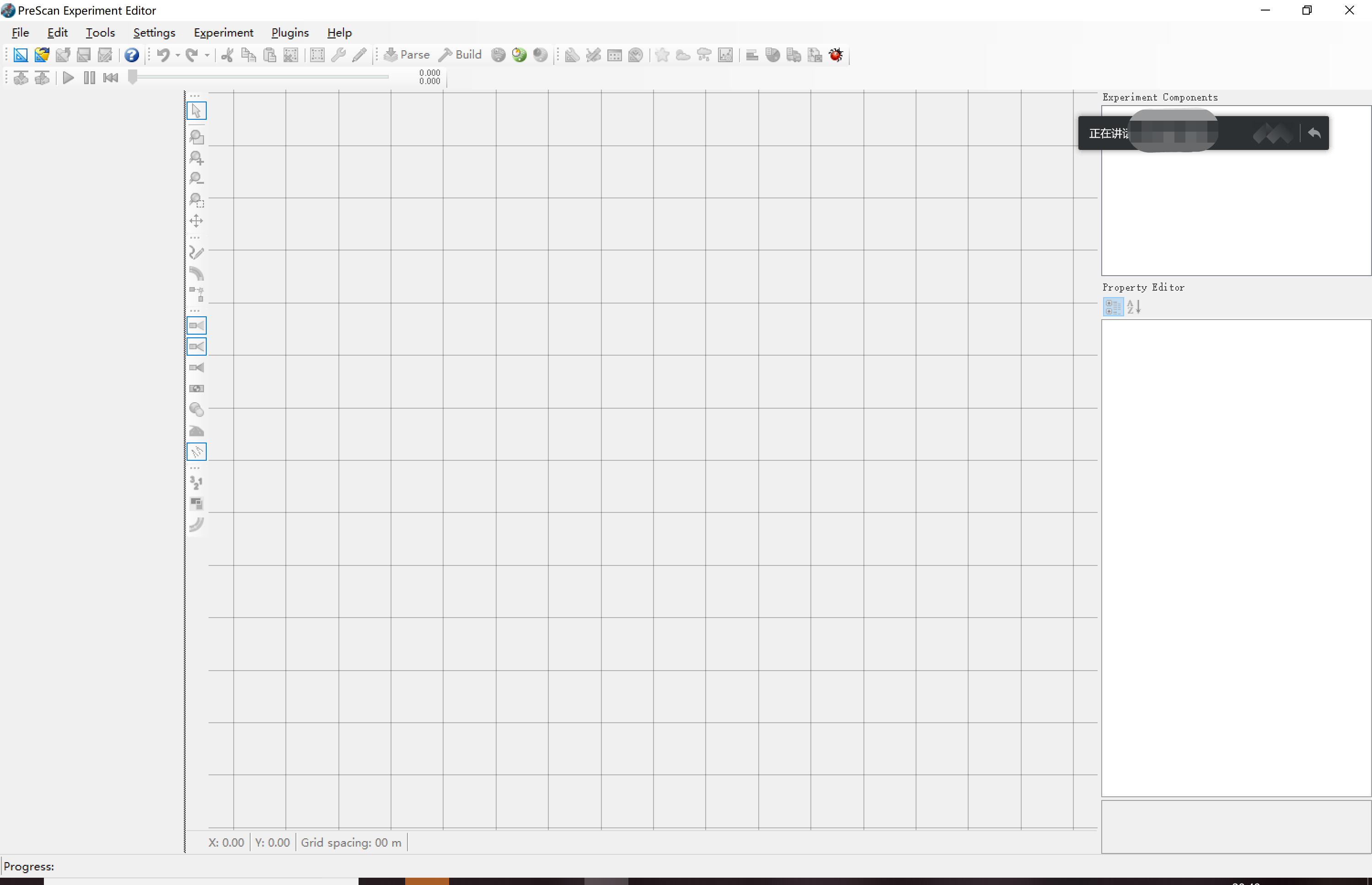Click the Undo arrow icon
The height and width of the screenshot is (885, 1372).
tap(163, 54)
